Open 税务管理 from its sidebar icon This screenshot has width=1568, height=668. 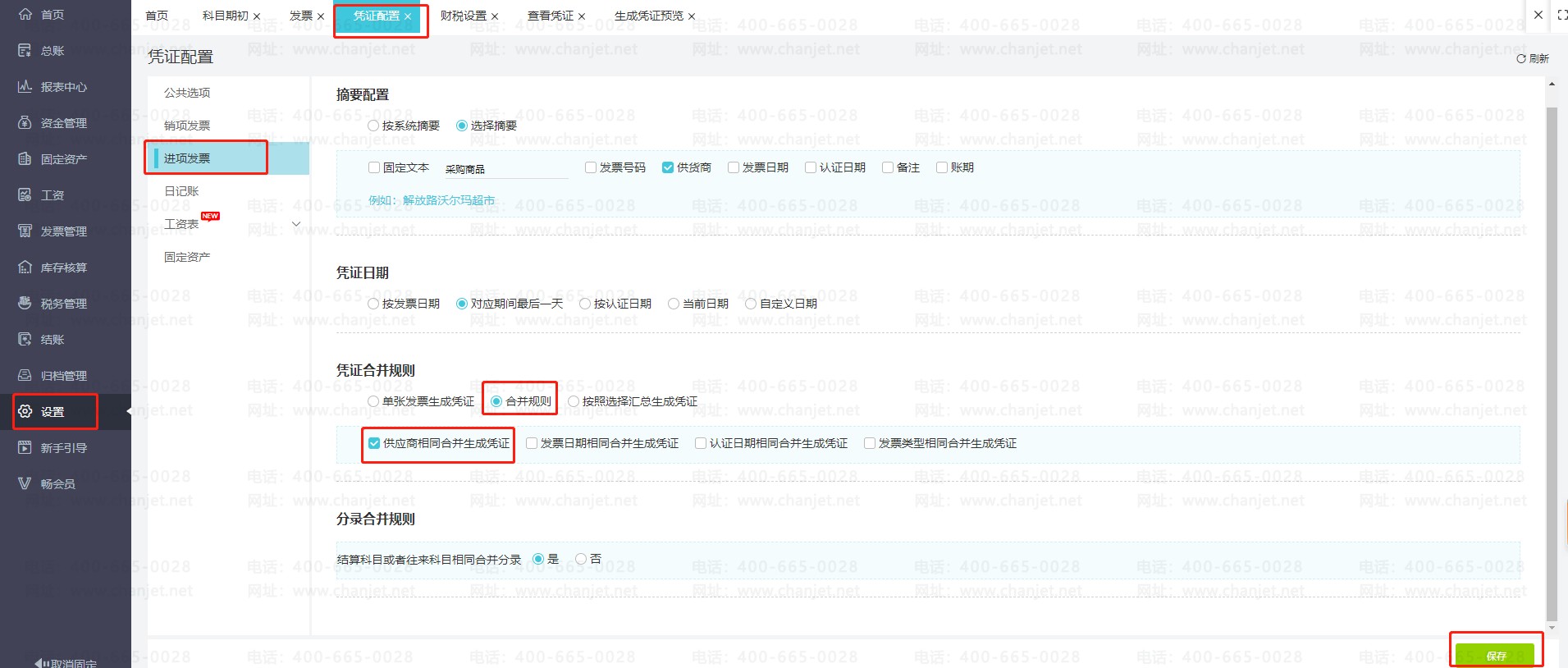tap(25, 303)
